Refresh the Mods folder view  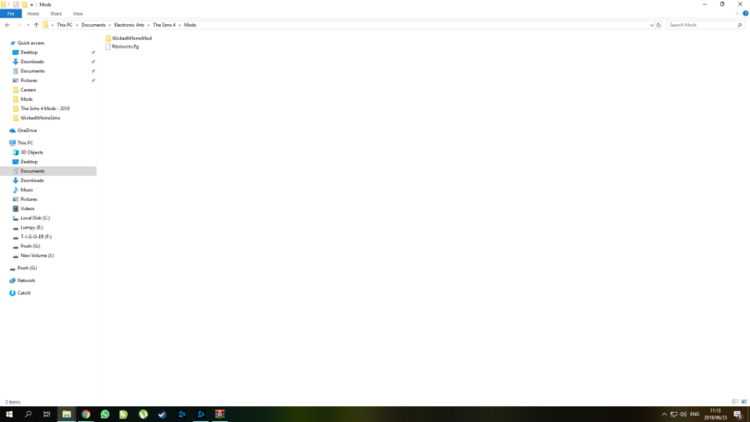pyautogui.click(x=659, y=25)
